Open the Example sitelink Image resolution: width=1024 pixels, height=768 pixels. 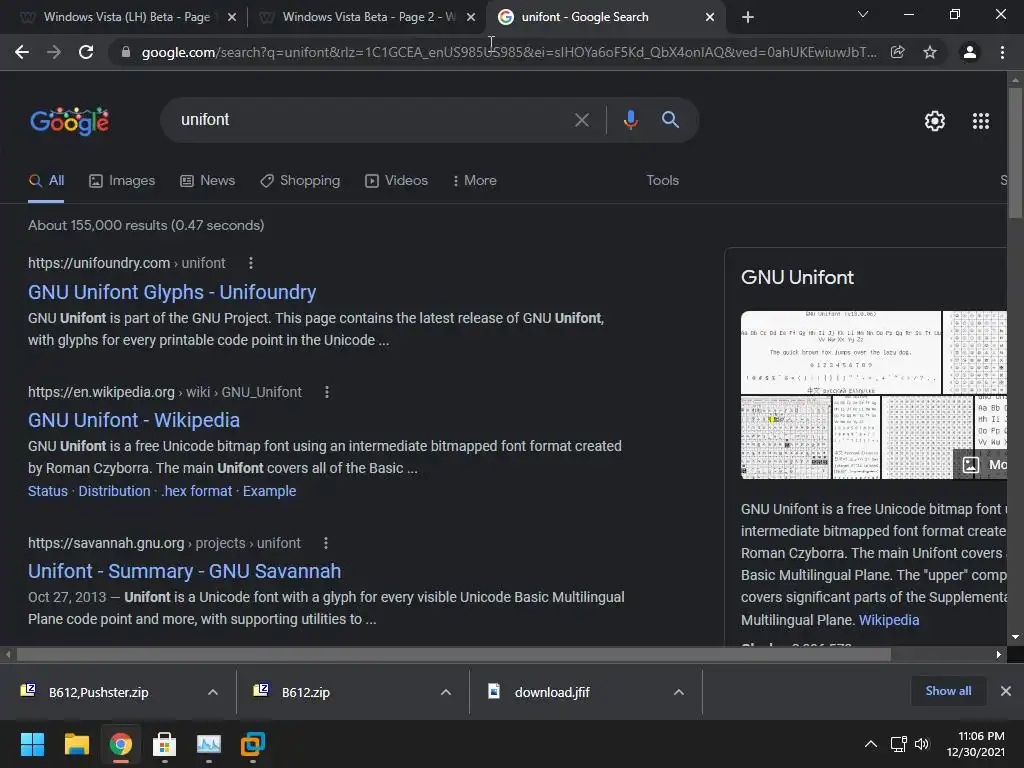[269, 491]
